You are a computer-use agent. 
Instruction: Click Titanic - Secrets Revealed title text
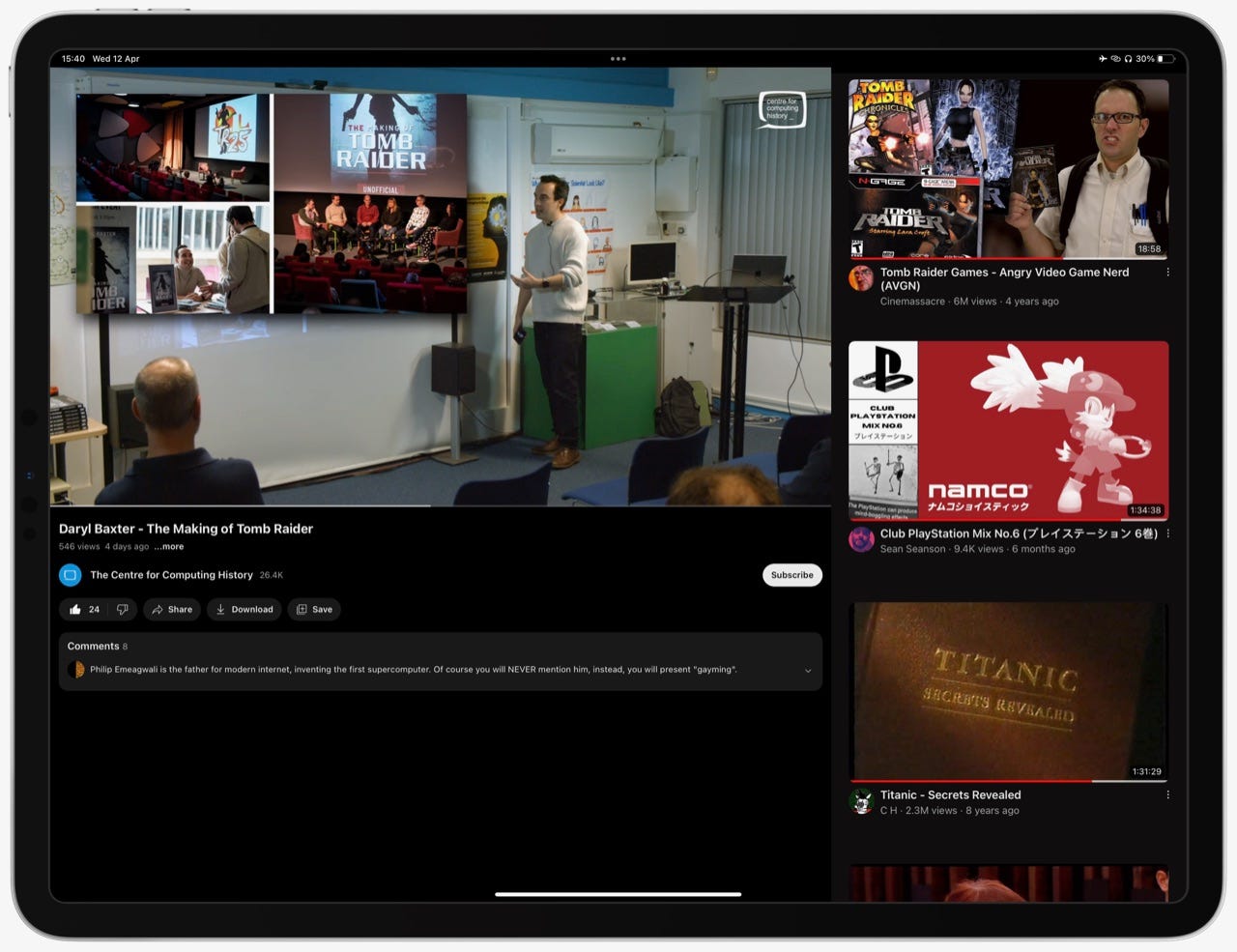click(950, 795)
